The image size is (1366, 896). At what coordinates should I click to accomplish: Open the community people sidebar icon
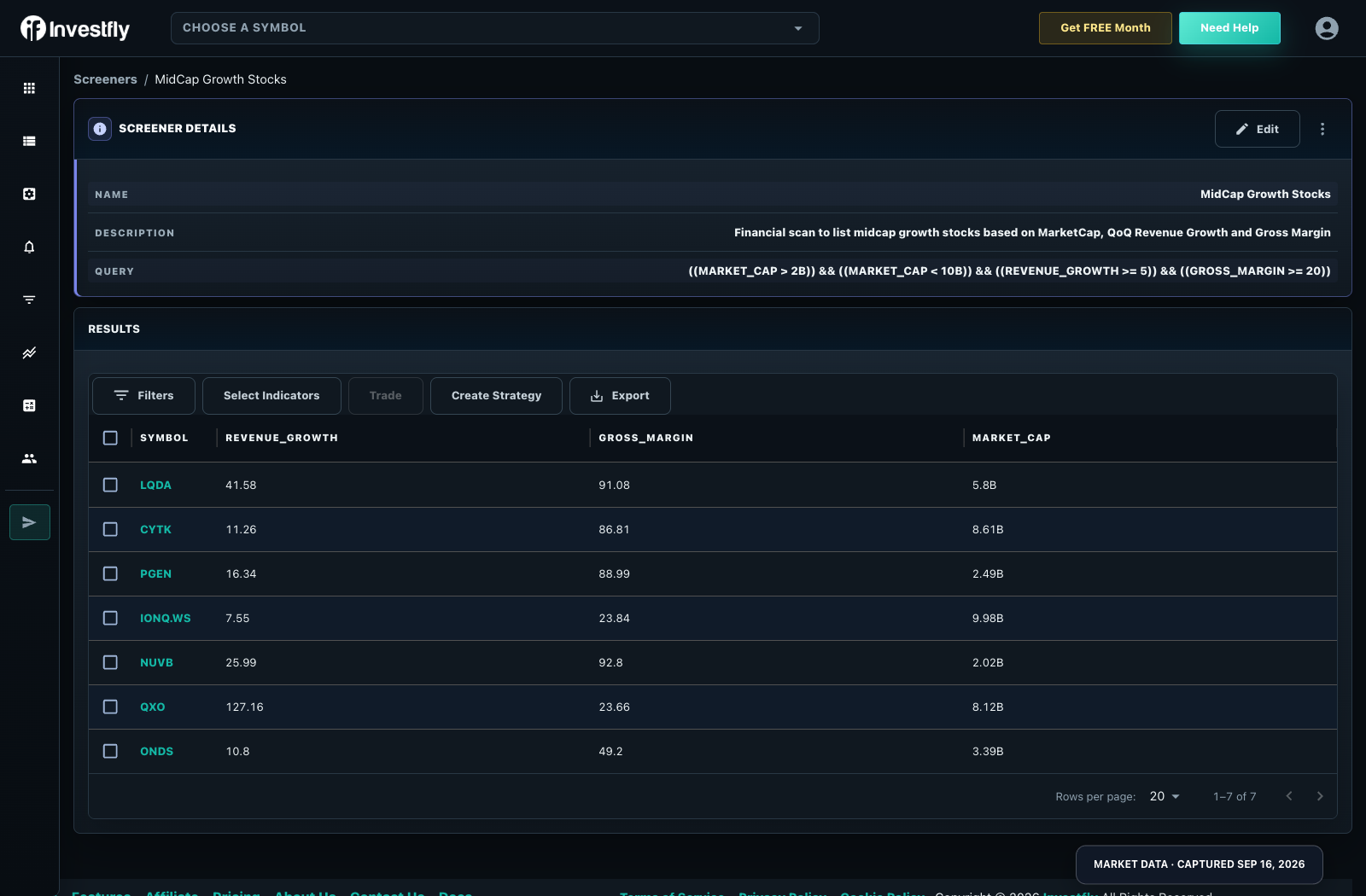pyautogui.click(x=29, y=458)
